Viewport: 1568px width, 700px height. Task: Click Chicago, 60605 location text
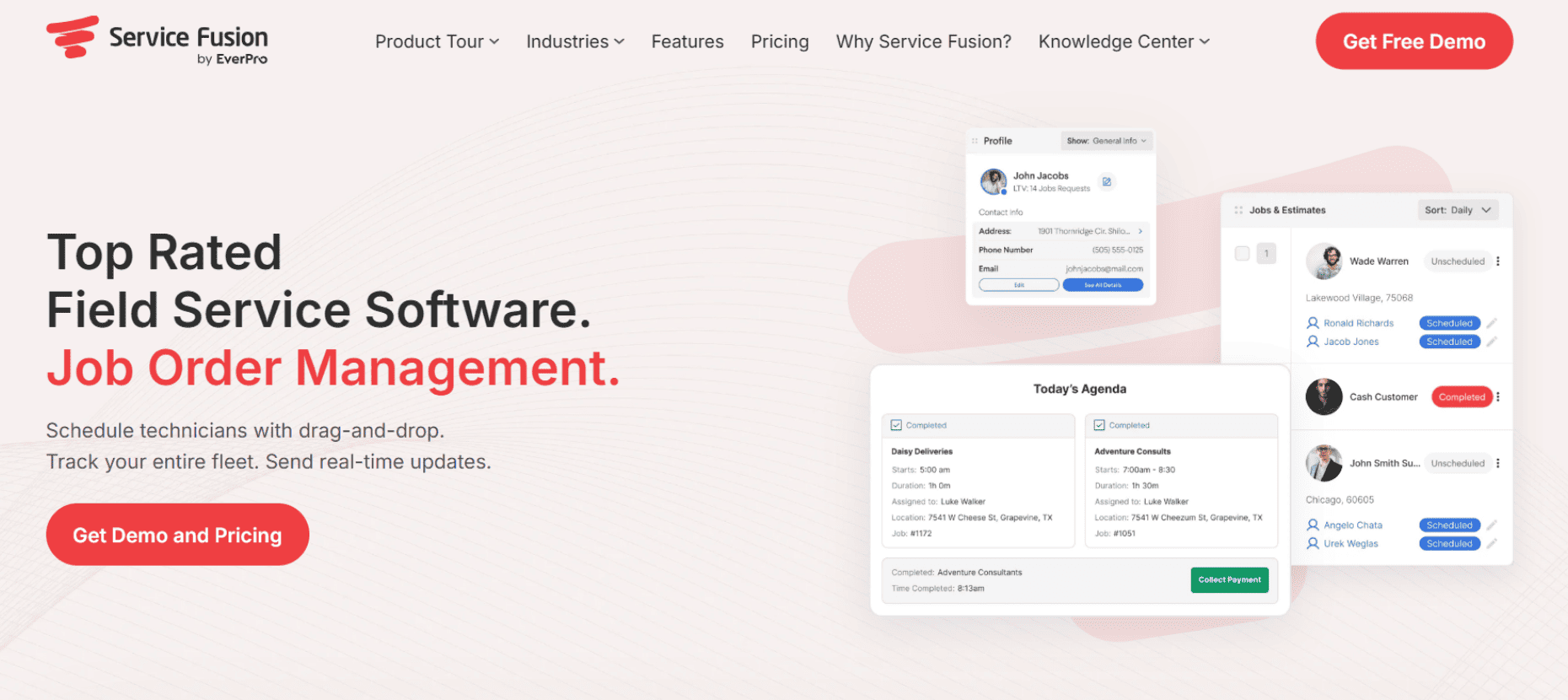pos(1340,499)
